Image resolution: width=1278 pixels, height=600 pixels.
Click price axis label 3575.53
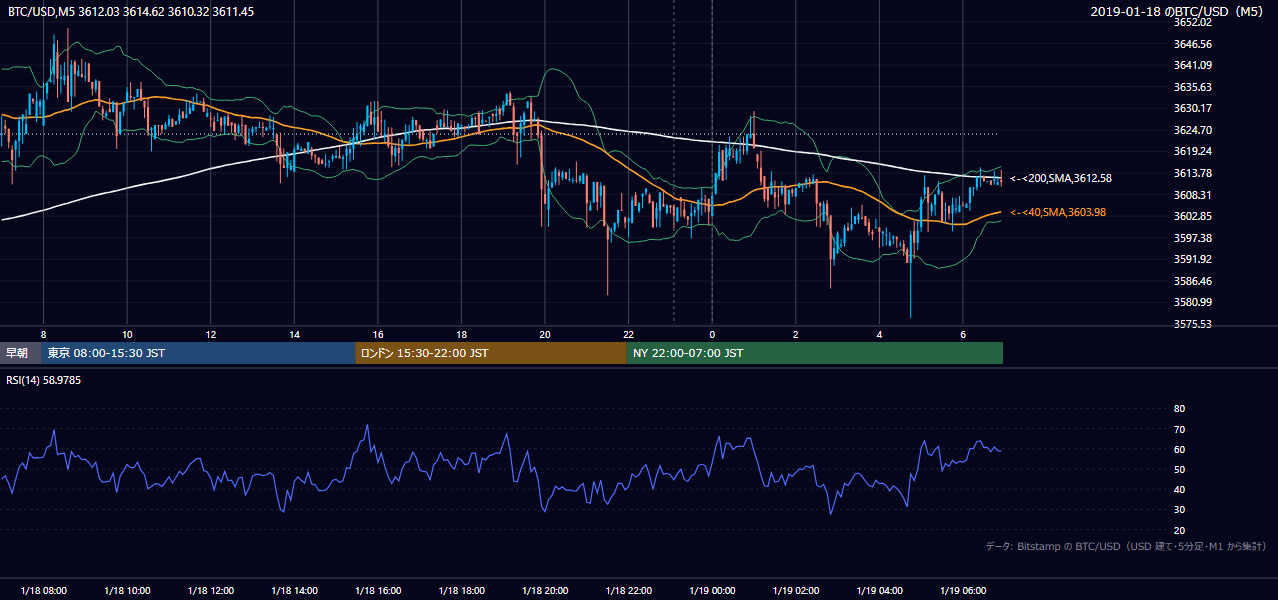1193,324
